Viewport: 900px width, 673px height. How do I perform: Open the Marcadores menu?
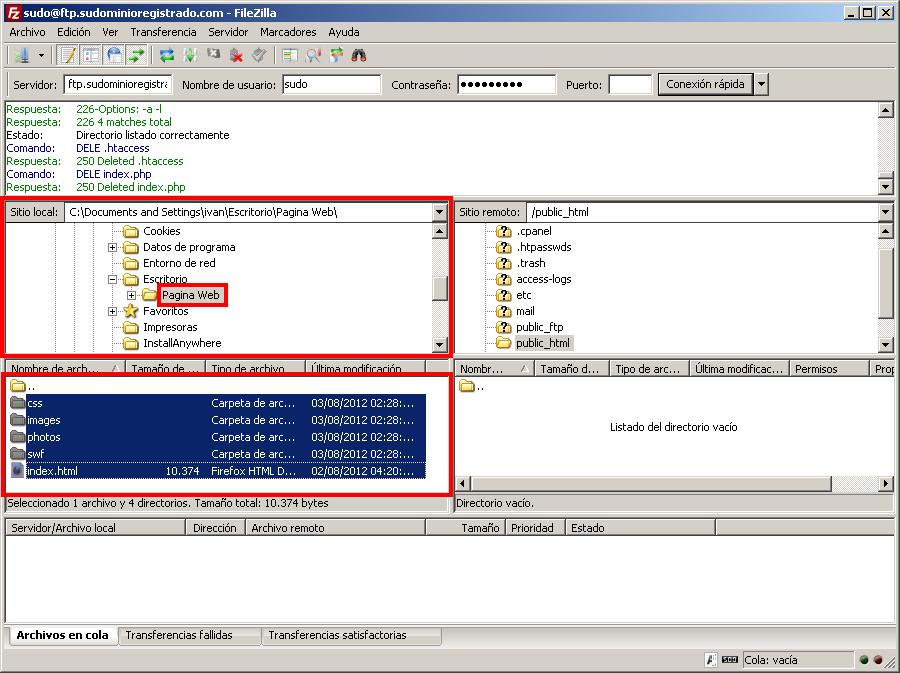[288, 32]
